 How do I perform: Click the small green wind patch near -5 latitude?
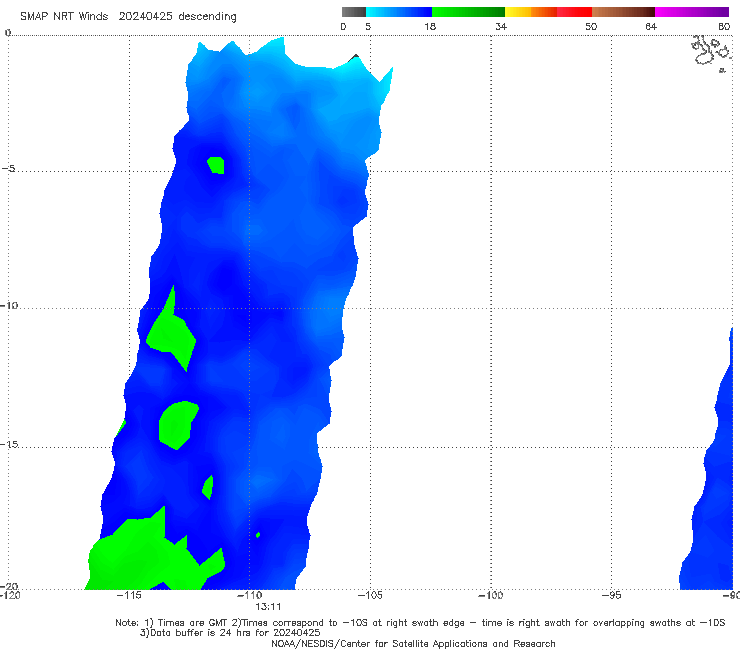[x=216, y=165]
